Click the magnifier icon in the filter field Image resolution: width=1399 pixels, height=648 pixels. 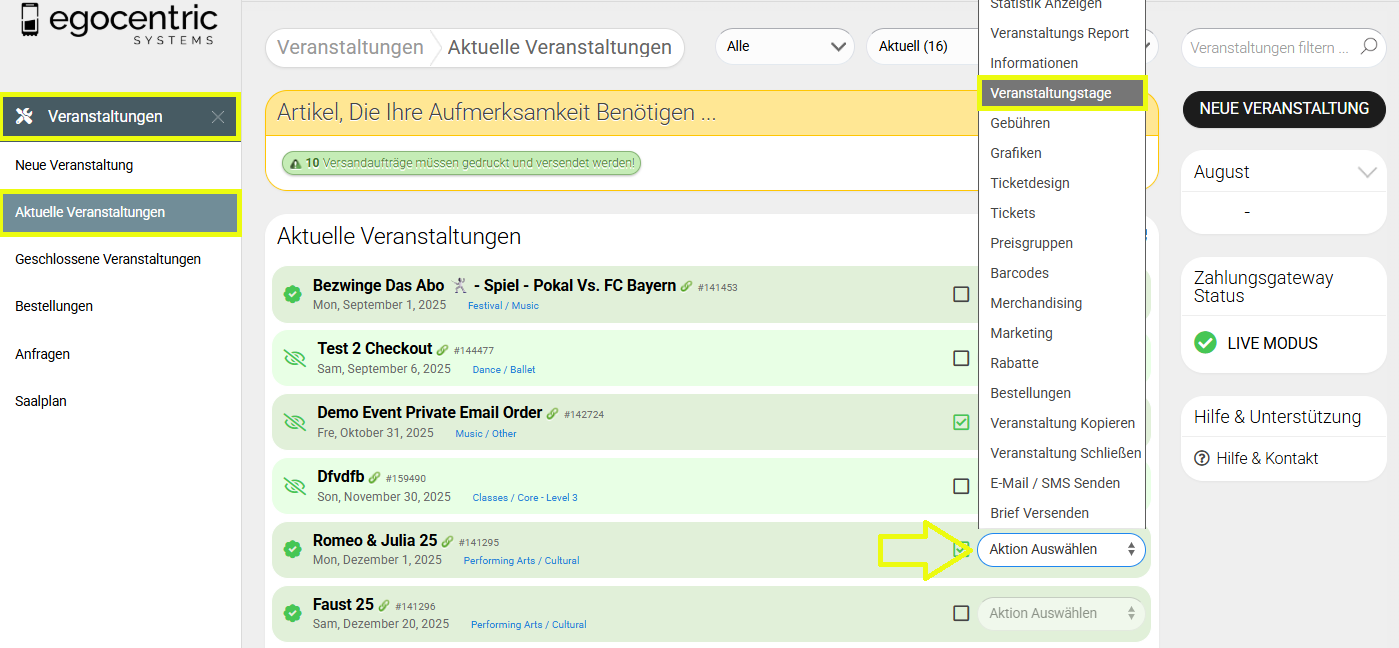1369,48
